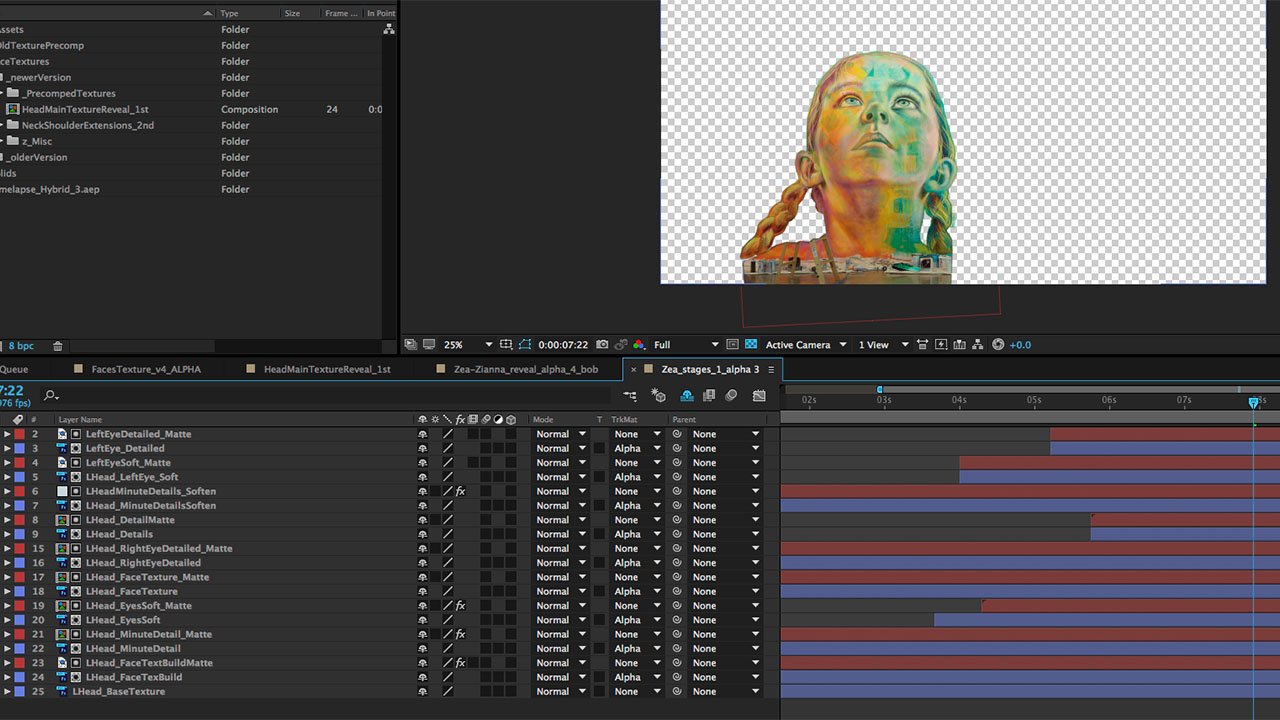
Task: Click the snapshot camera icon in viewer
Action: click(x=602, y=345)
